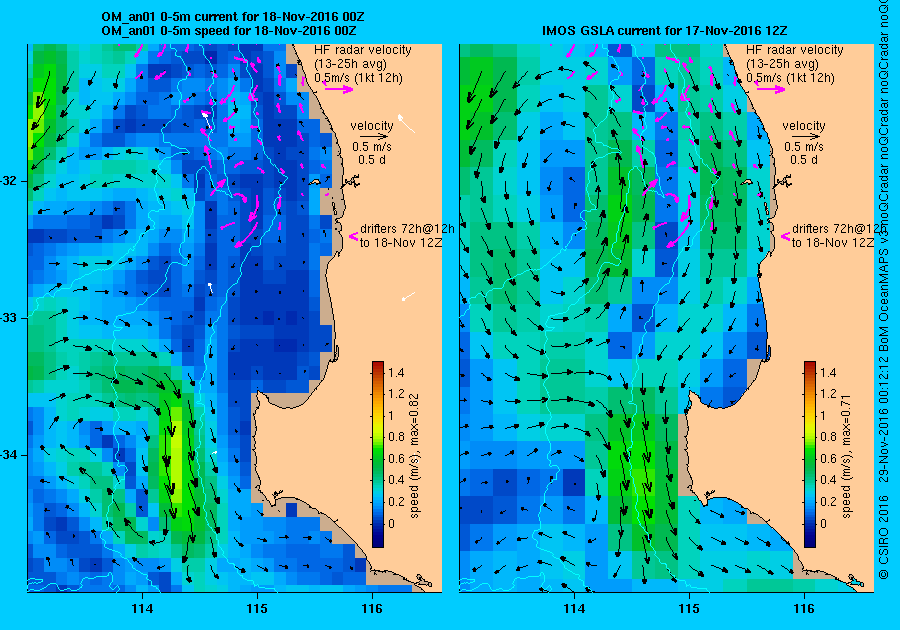Click the 0.2 tick on OM_an01 colorbar

click(396, 501)
